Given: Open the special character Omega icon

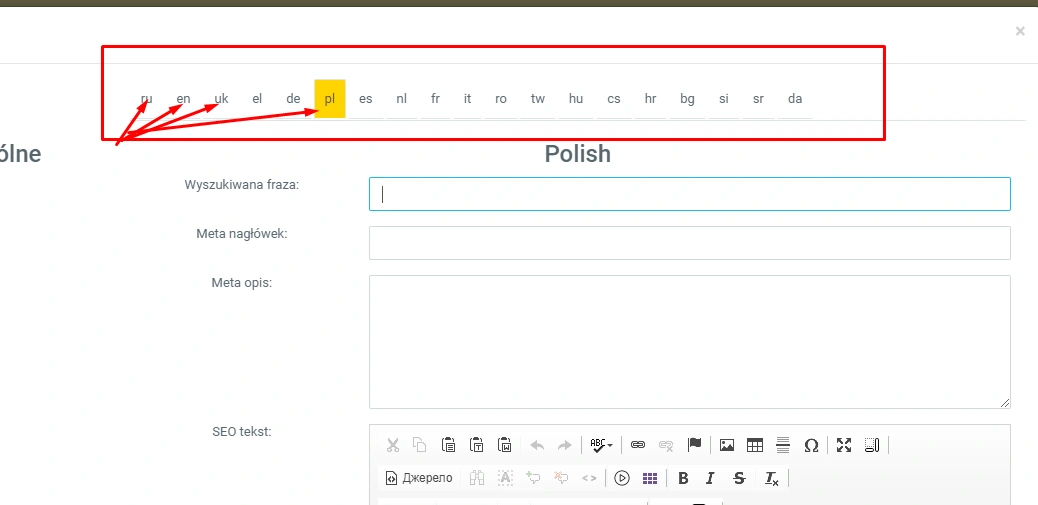Looking at the screenshot, I should 811,445.
